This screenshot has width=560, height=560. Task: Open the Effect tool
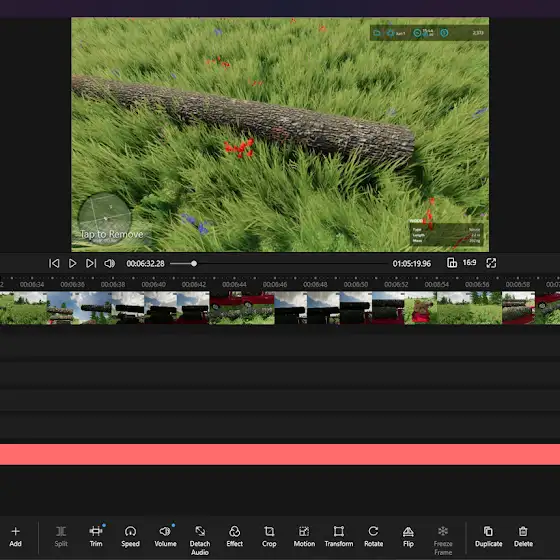[235, 536]
